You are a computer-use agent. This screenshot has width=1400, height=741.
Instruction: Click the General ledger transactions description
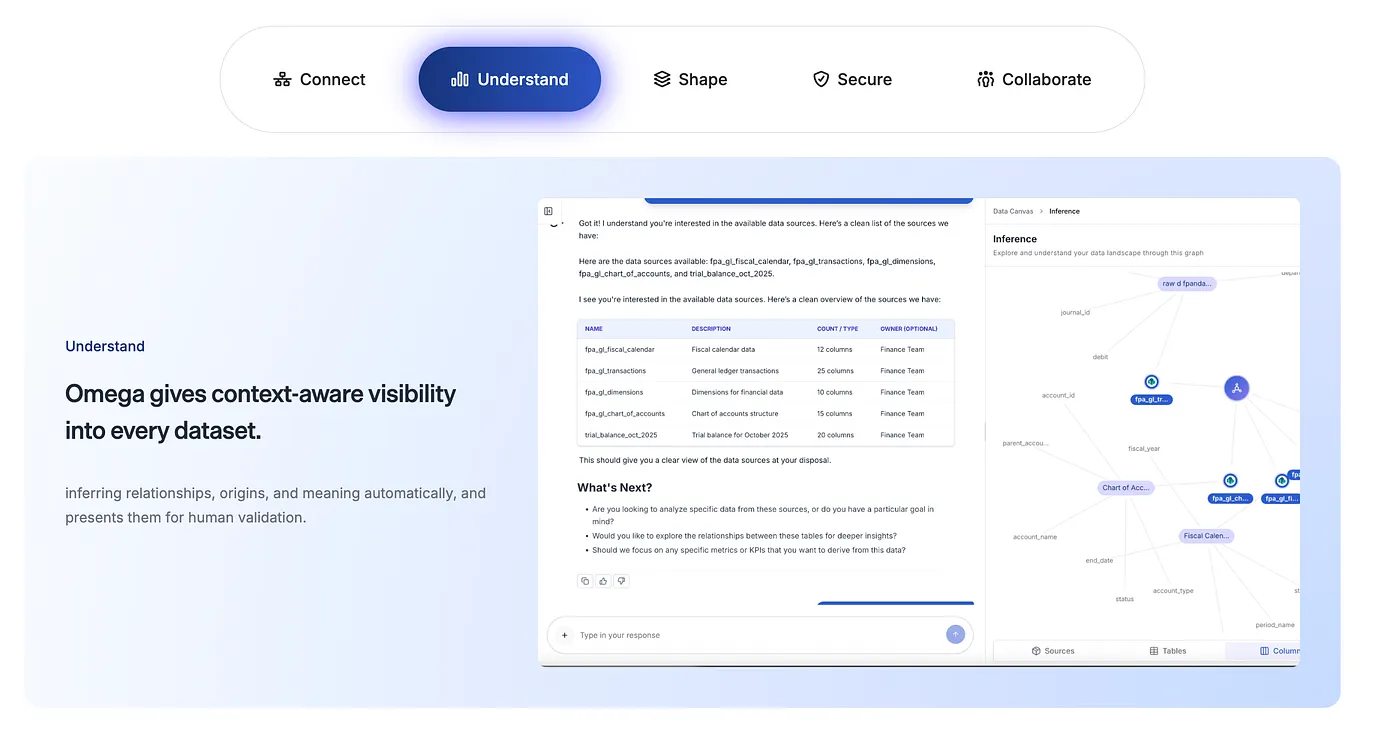point(735,371)
